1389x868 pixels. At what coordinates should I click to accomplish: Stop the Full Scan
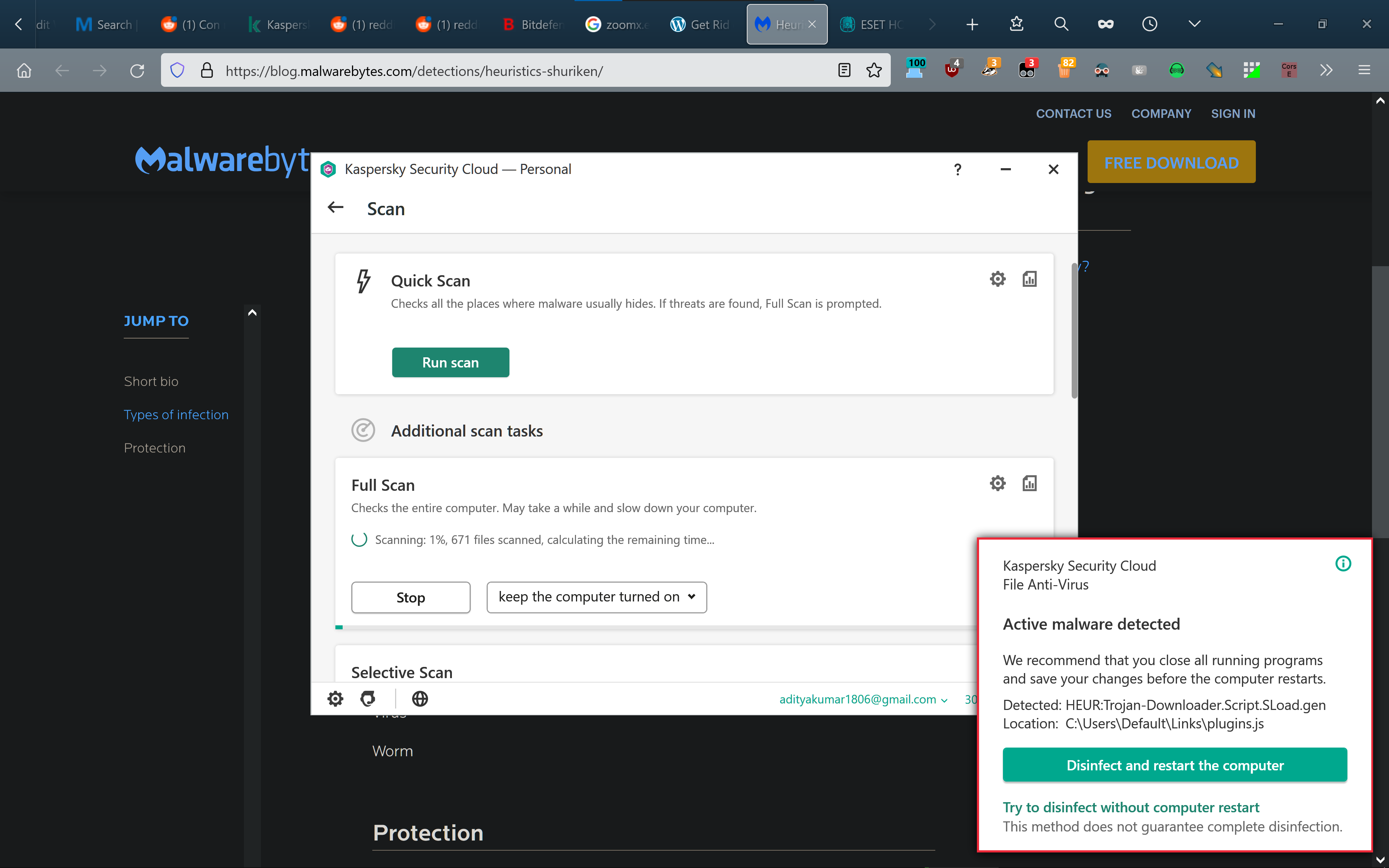(x=411, y=597)
